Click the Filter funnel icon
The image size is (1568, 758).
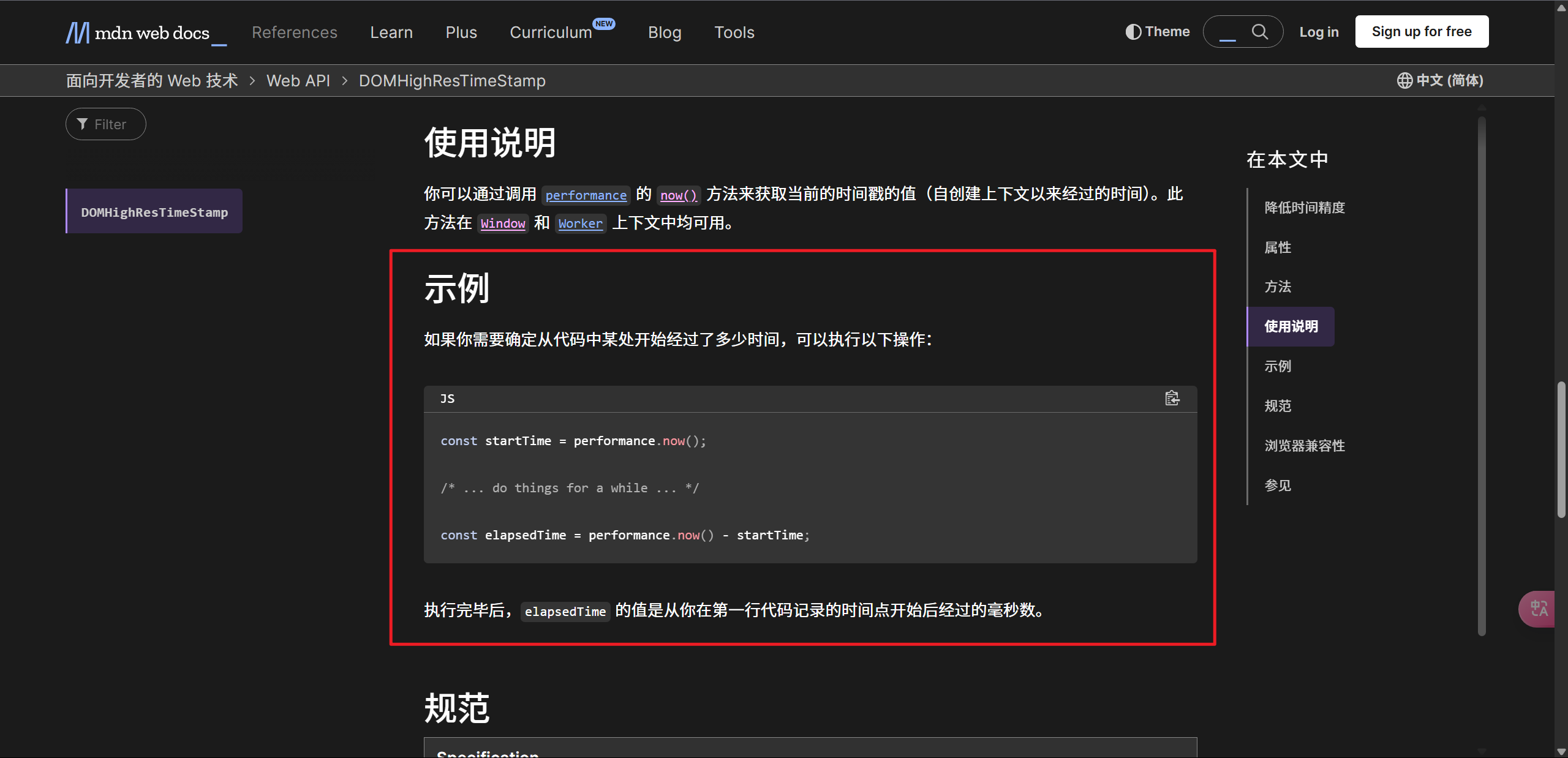pyautogui.click(x=83, y=124)
